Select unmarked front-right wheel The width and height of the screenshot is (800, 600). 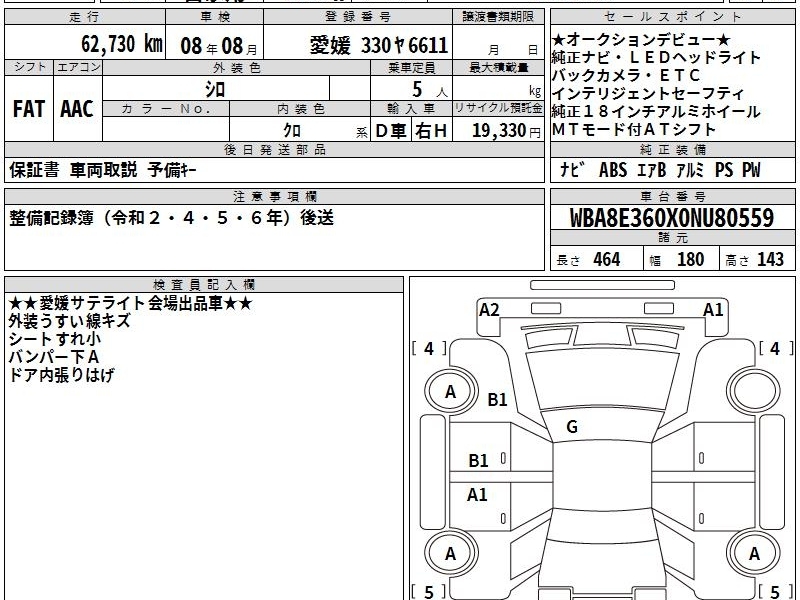coord(754,392)
